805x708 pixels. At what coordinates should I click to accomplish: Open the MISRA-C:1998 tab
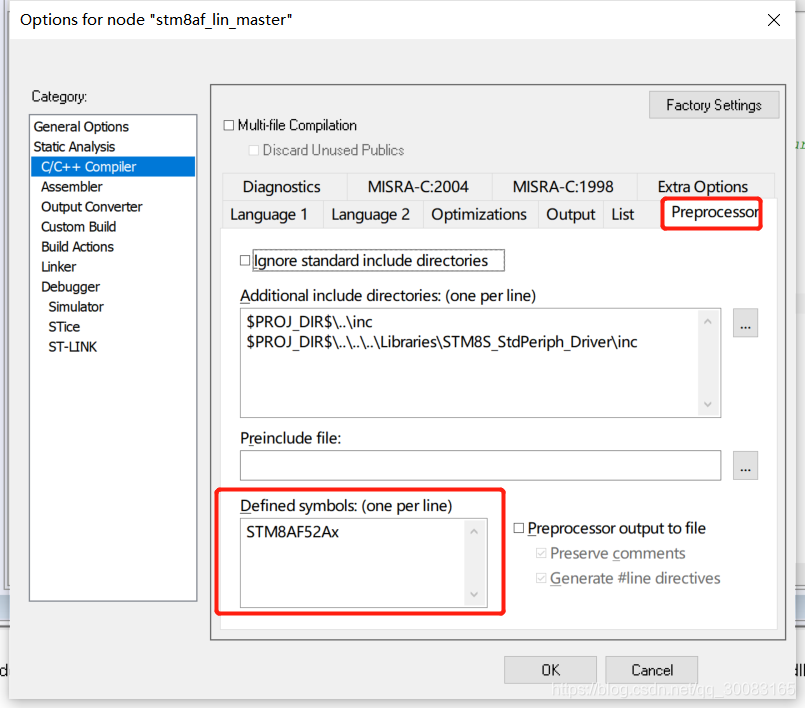(563, 187)
